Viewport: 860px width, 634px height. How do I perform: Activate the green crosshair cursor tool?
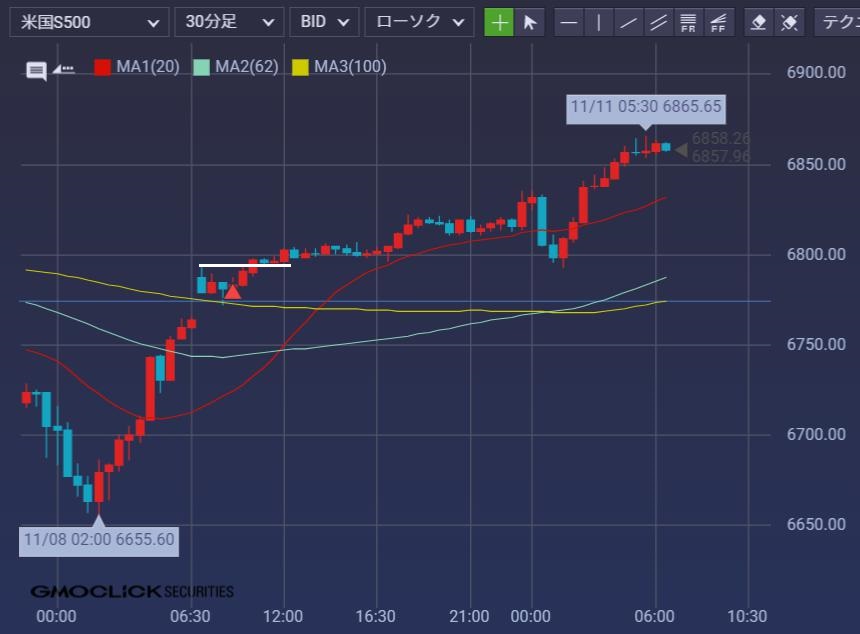coord(499,22)
